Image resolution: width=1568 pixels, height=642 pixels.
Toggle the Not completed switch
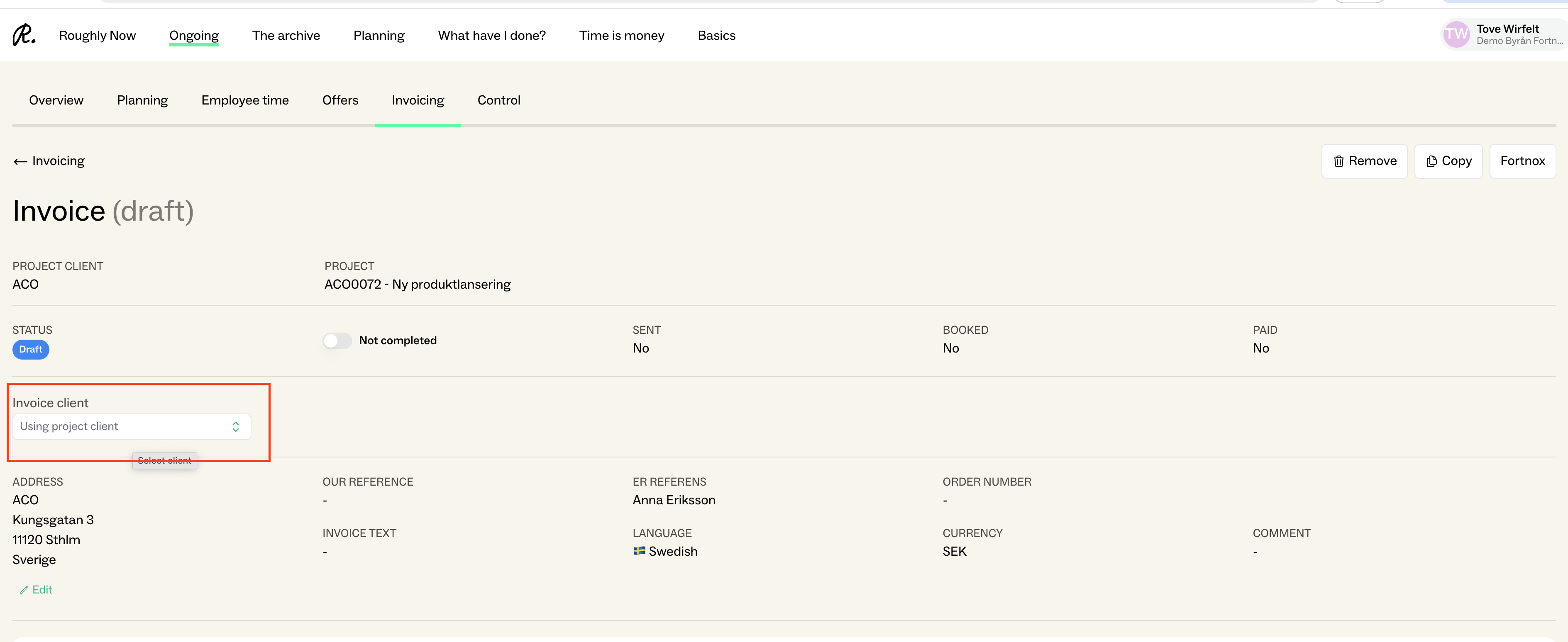337,341
